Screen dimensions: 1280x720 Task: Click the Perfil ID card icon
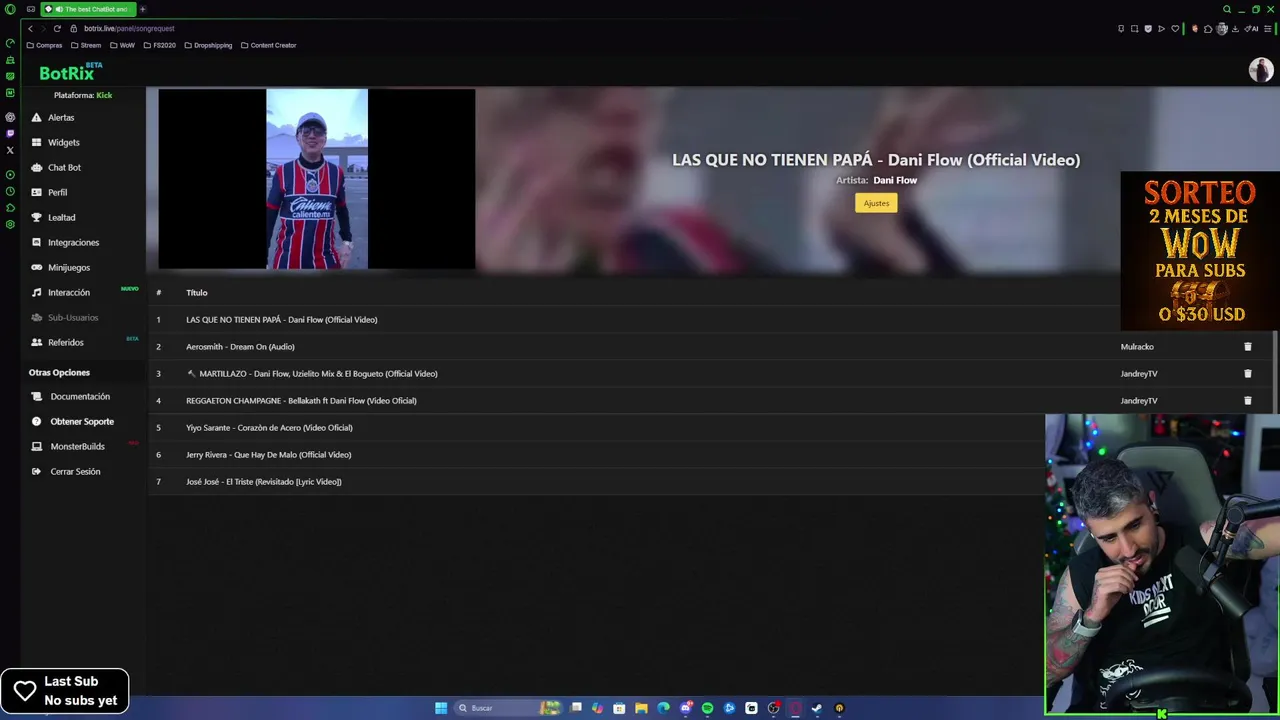(x=37, y=193)
